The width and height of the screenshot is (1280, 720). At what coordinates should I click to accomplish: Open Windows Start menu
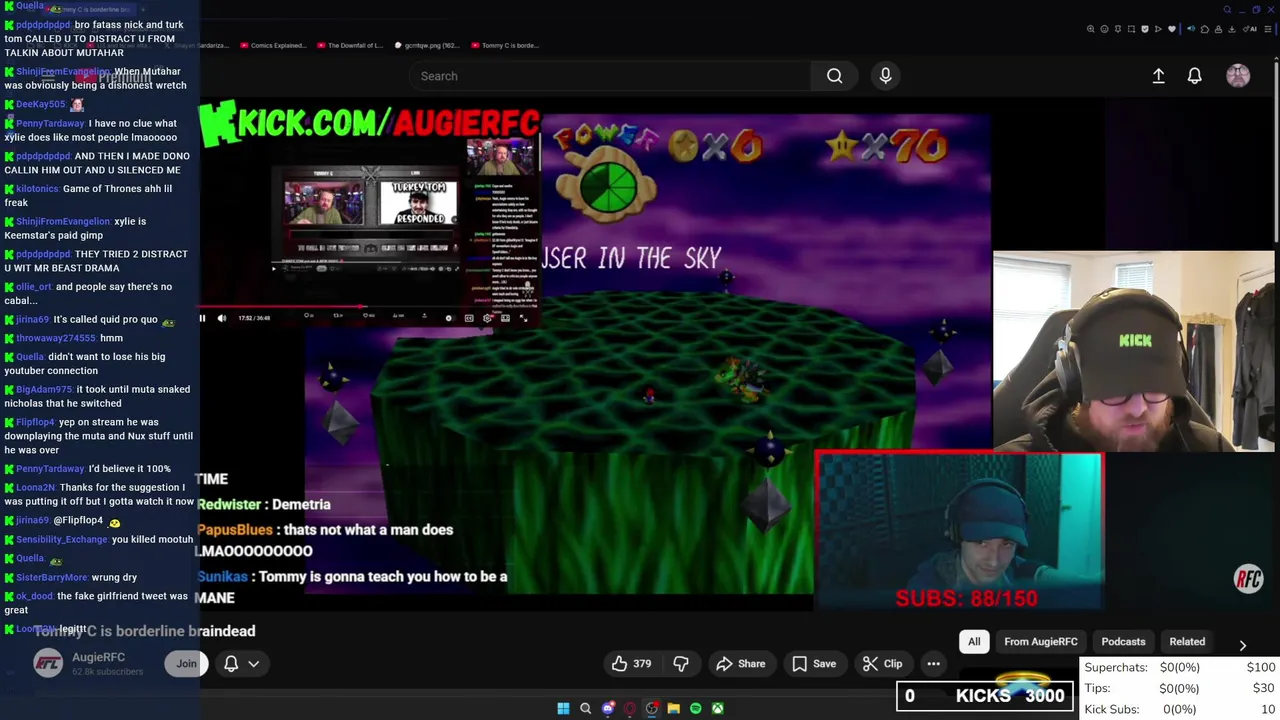[563, 708]
